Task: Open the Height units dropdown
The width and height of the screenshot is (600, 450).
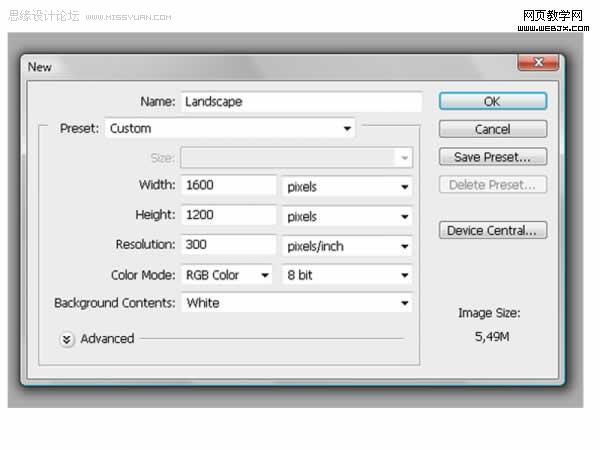Action: tap(347, 217)
